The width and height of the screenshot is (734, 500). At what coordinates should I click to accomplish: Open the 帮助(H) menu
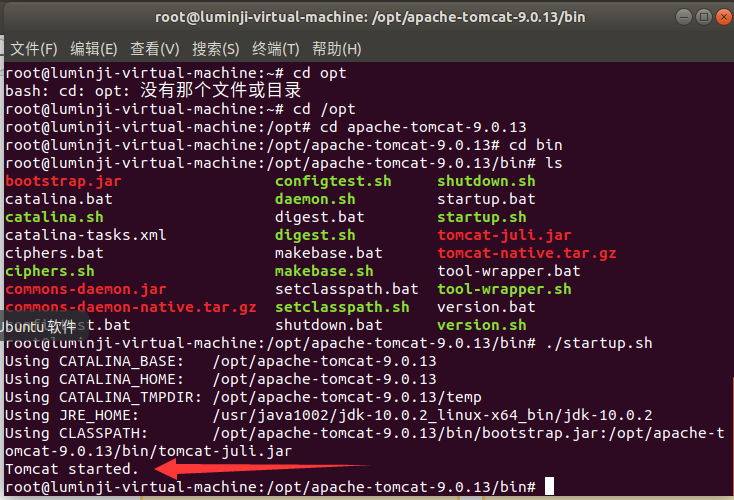click(x=337, y=49)
